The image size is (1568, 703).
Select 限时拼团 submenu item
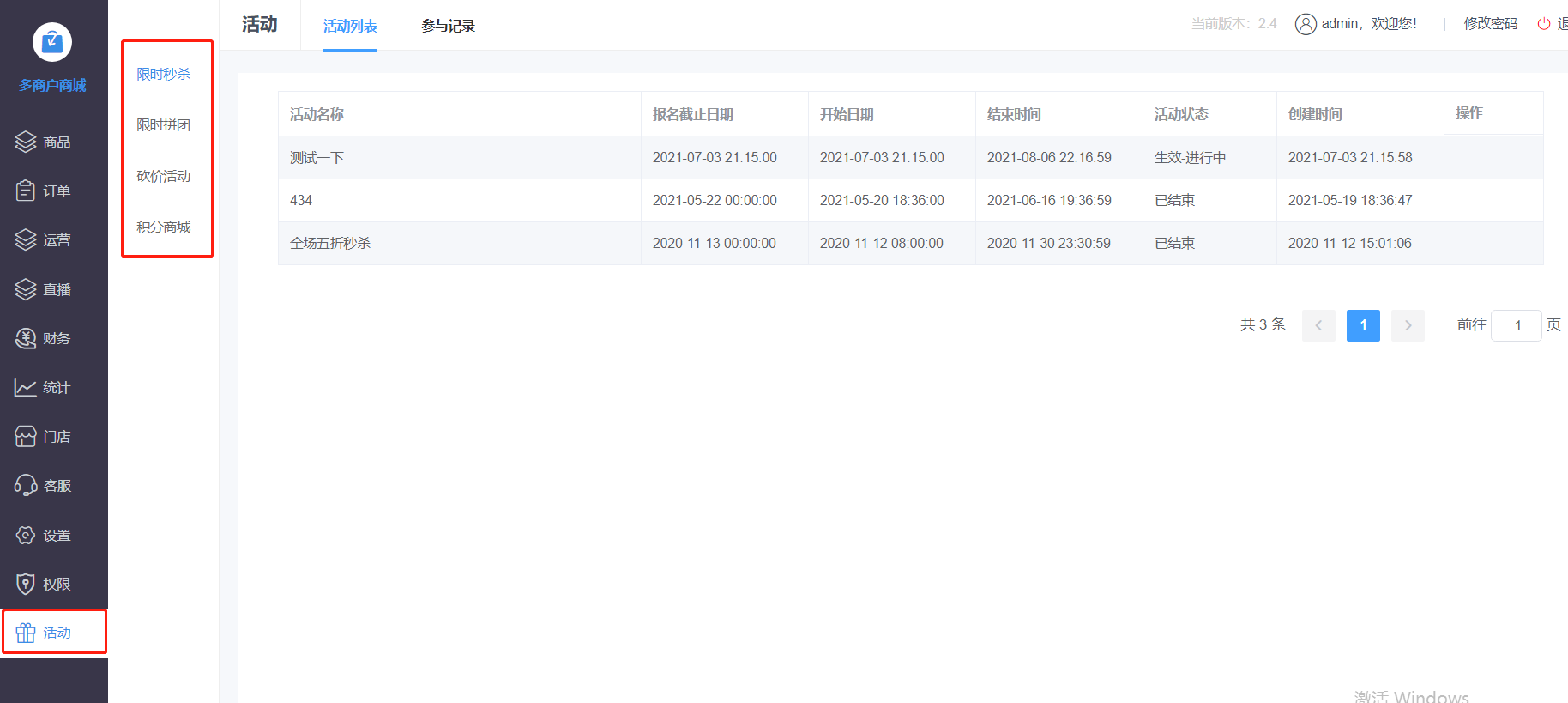click(164, 124)
